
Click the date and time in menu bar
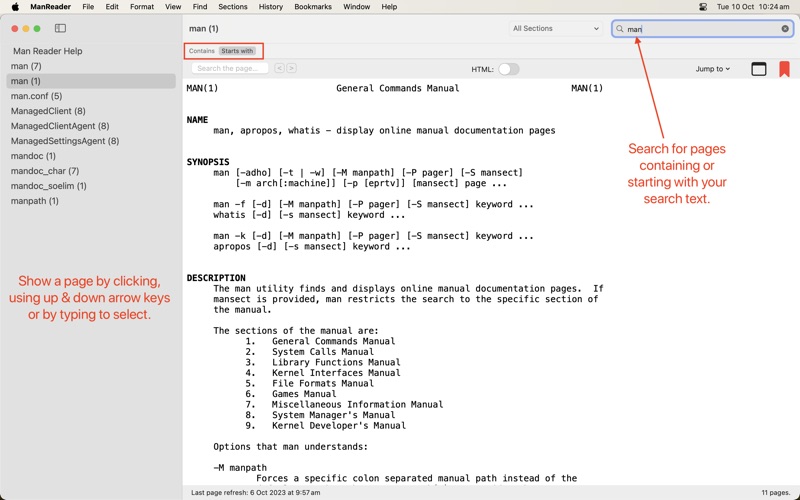753,7
